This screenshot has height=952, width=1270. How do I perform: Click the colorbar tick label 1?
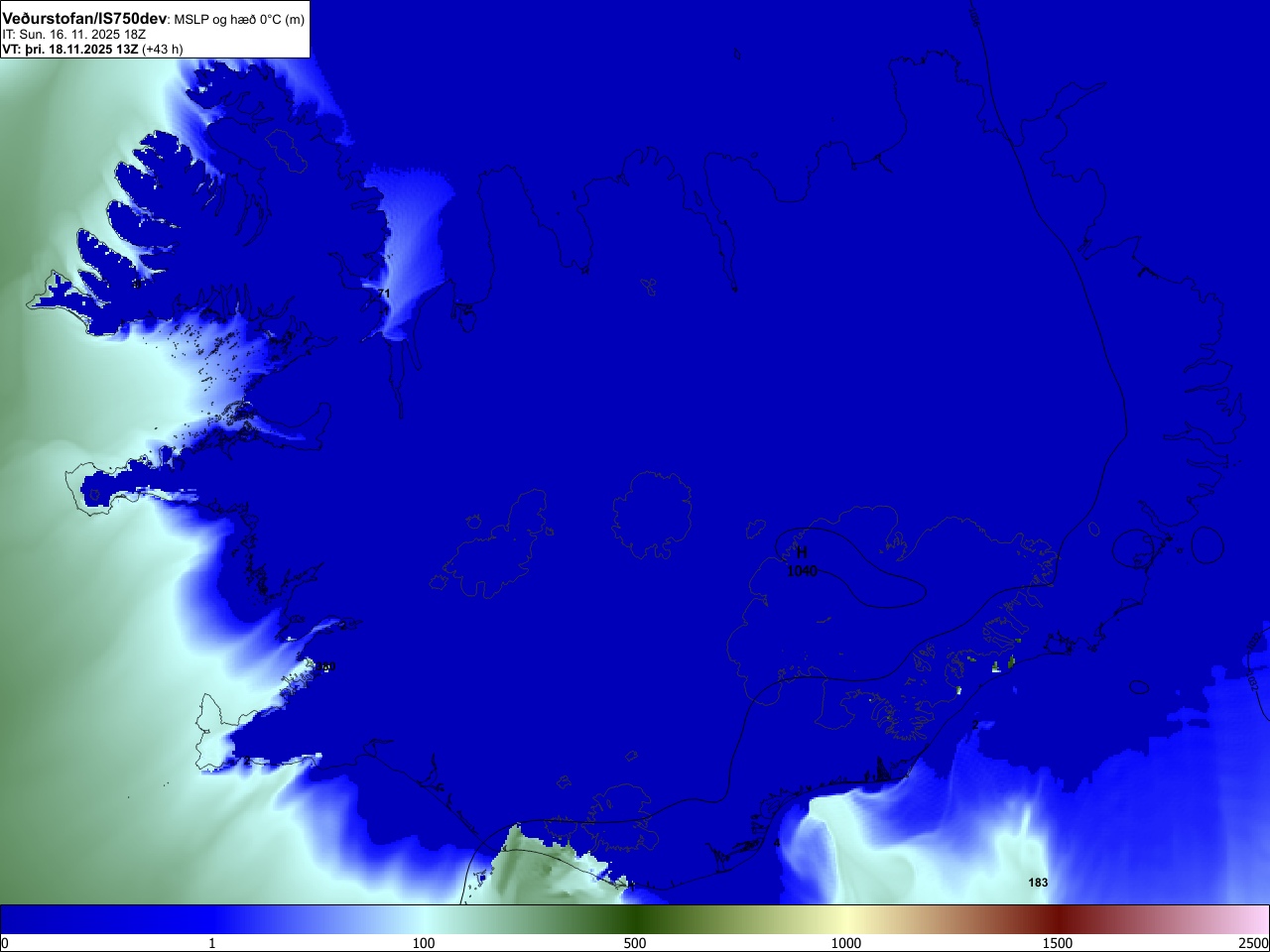pyautogui.click(x=211, y=943)
